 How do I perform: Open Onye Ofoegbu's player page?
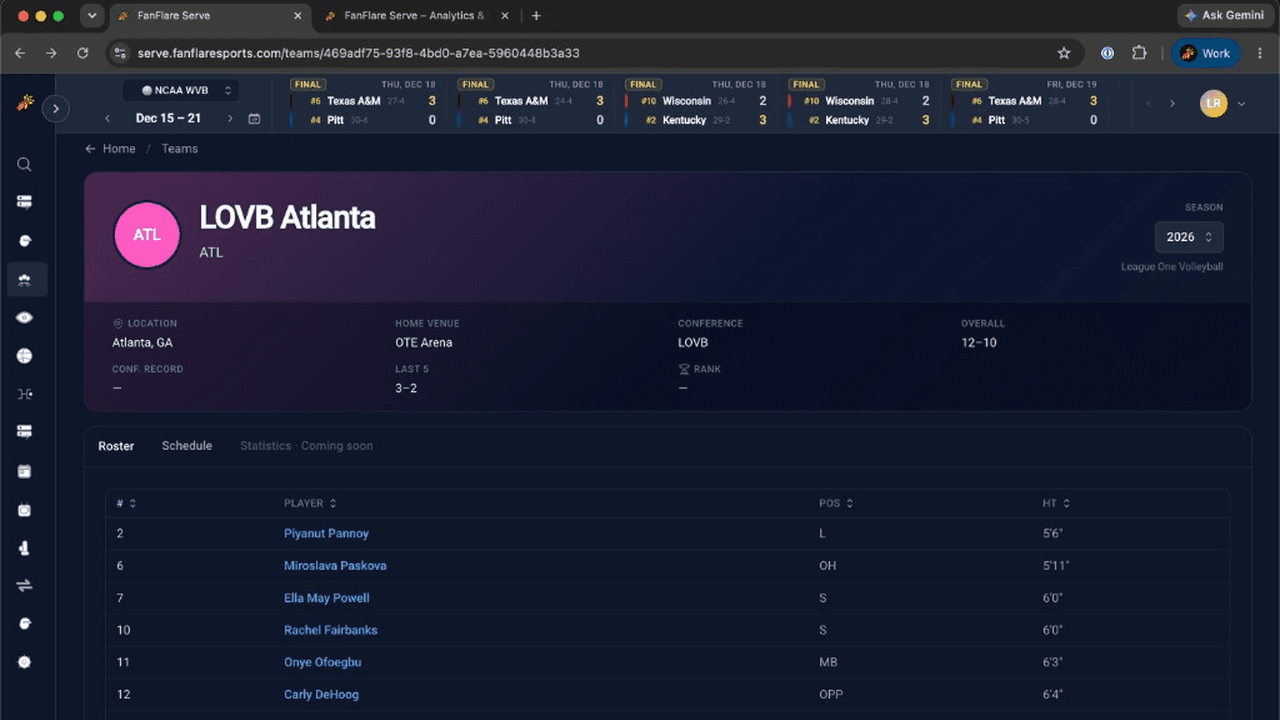pos(323,662)
